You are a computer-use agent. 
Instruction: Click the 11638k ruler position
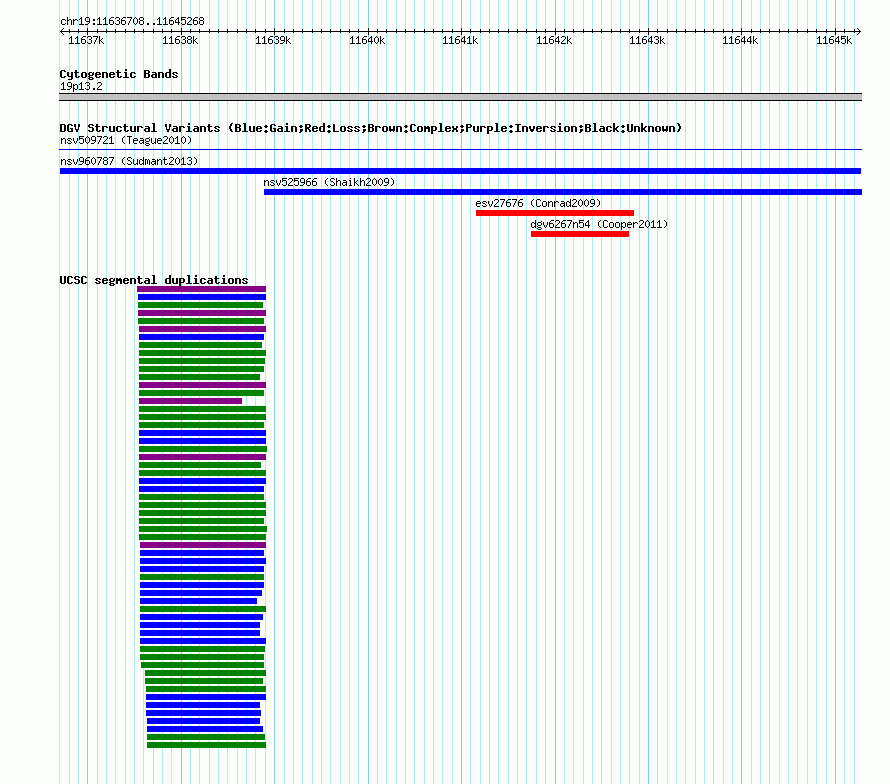(x=180, y=40)
